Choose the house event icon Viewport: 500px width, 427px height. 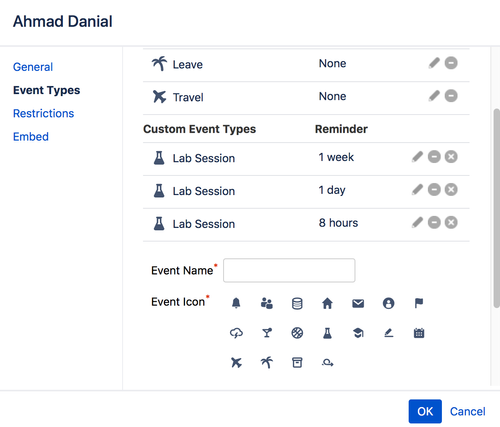[327, 303]
